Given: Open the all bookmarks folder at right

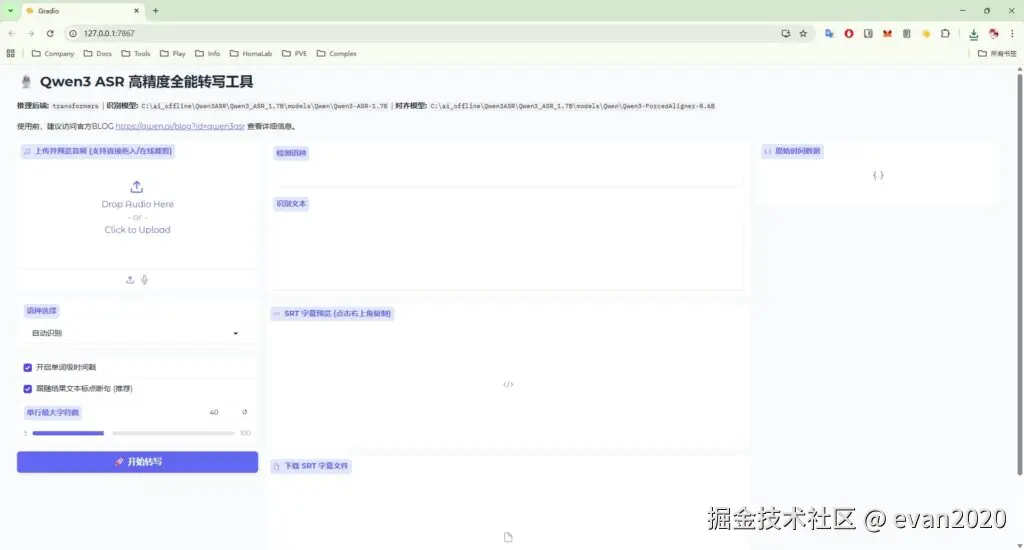Looking at the screenshot, I should click(997, 54).
